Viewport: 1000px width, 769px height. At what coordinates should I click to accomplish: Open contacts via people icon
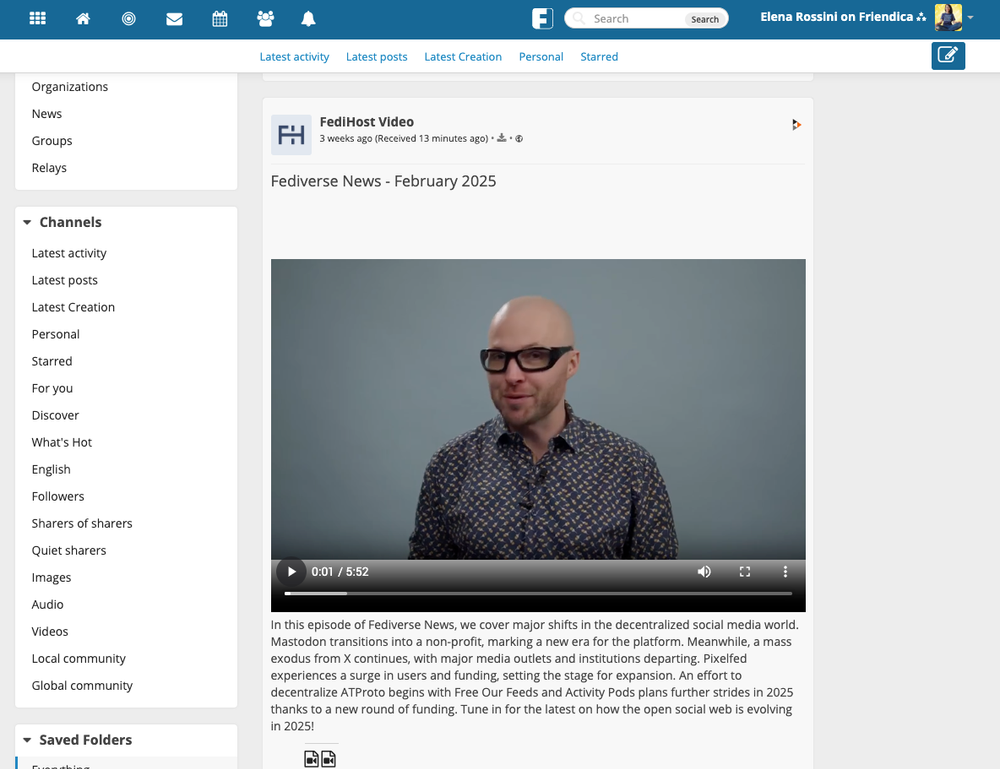(x=265, y=19)
